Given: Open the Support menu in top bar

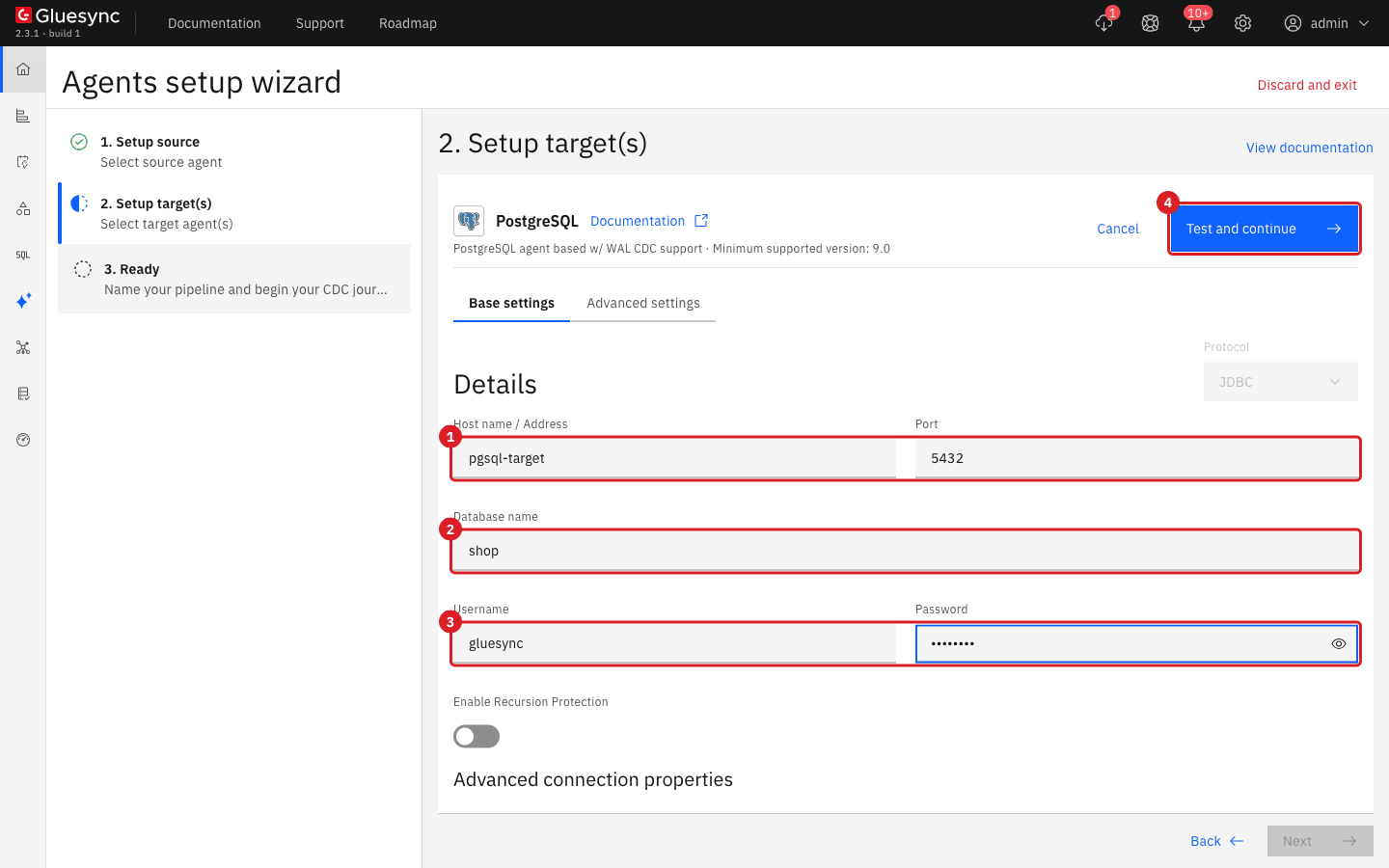Looking at the screenshot, I should point(320,23).
